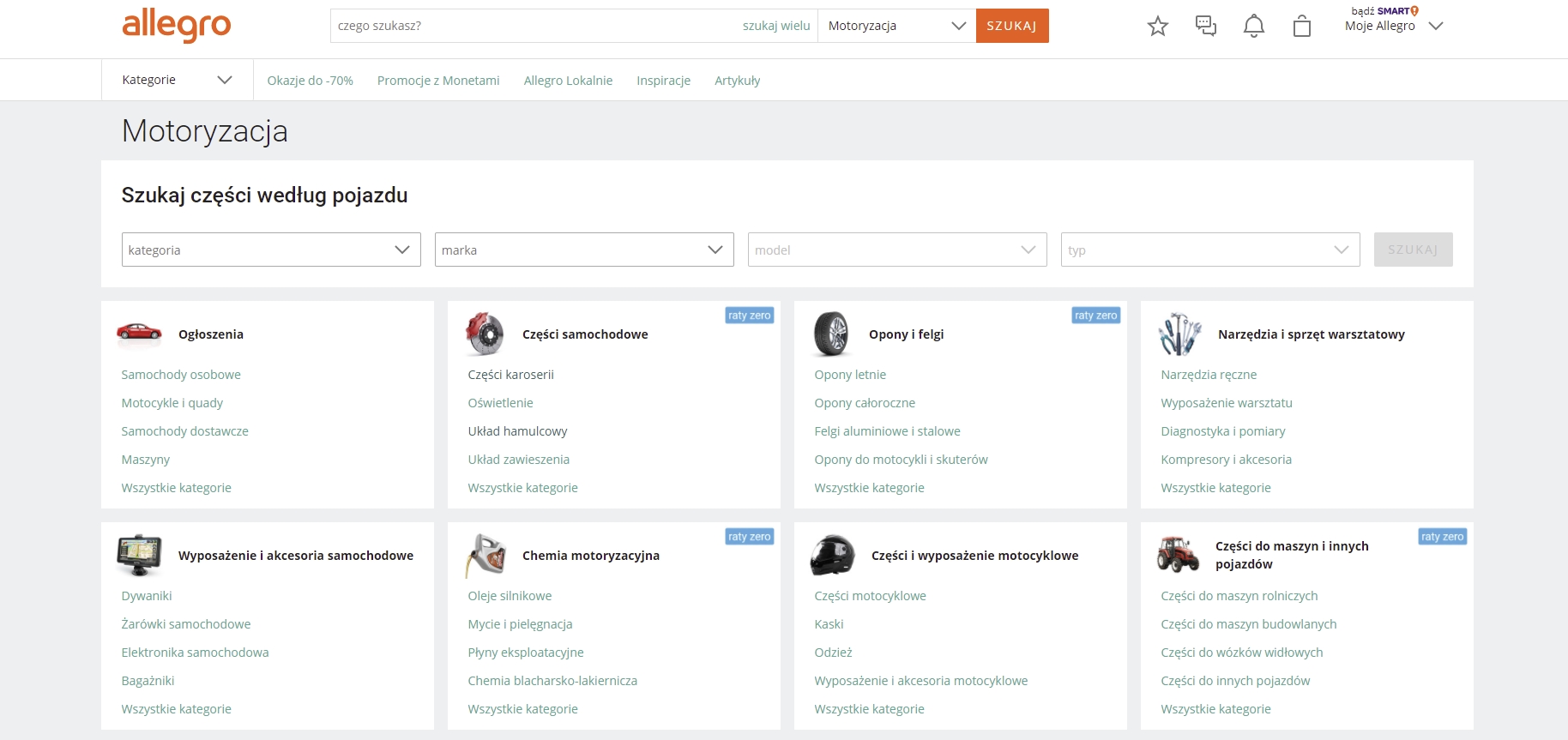
Task: Click the red tractor icon
Action: tap(1178, 554)
